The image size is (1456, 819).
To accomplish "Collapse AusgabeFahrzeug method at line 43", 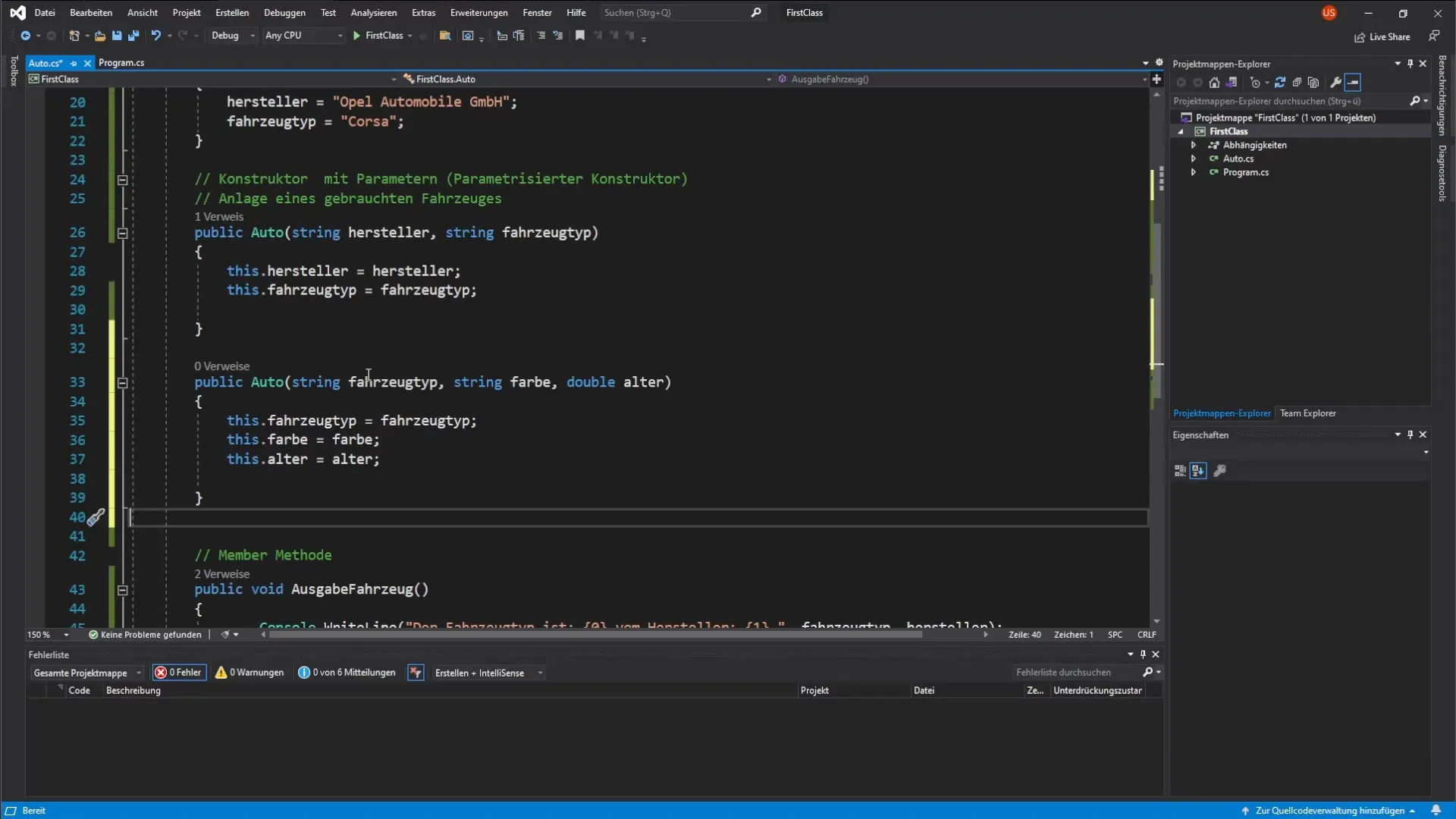I will point(122,590).
